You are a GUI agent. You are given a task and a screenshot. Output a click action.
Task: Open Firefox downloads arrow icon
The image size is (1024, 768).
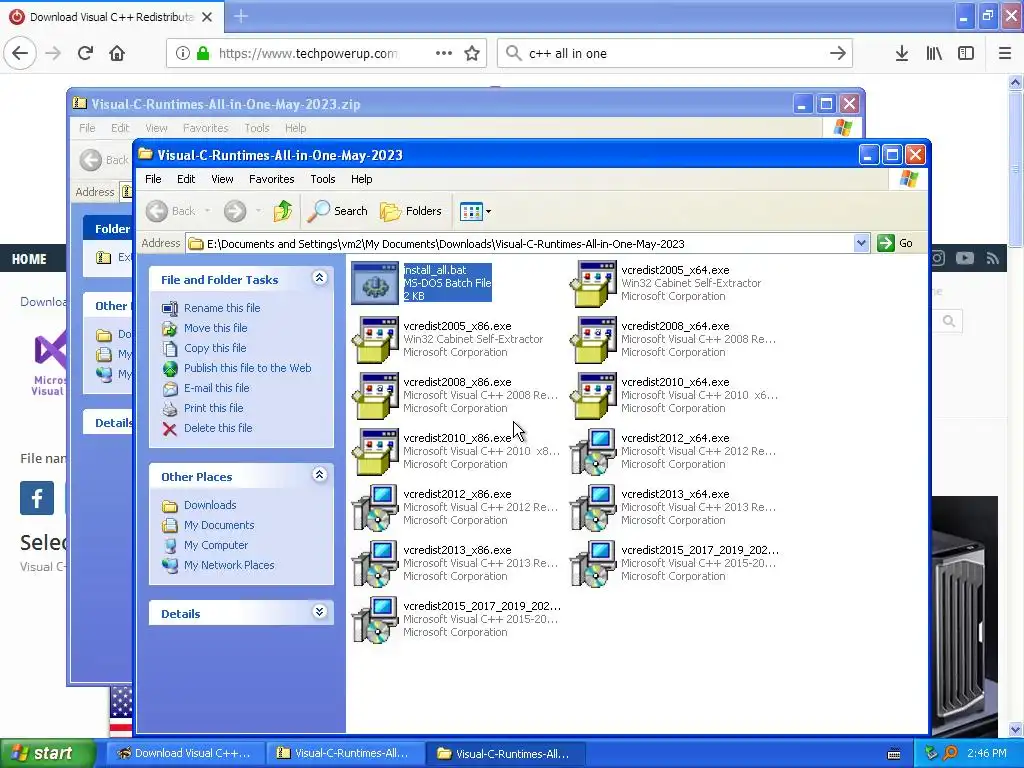click(x=902, y=53)
